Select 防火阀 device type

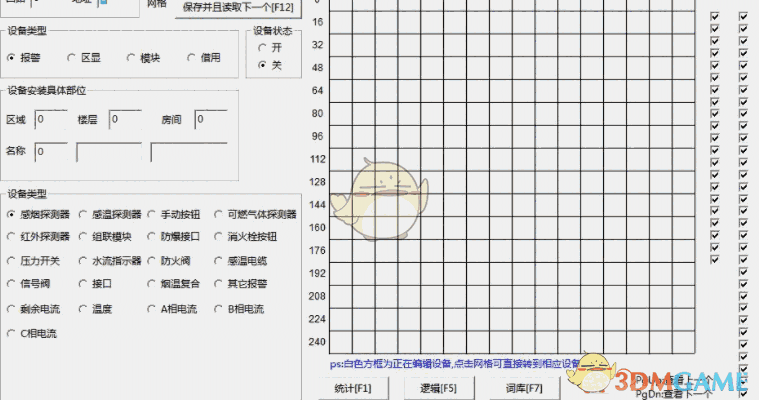[169, 261]
